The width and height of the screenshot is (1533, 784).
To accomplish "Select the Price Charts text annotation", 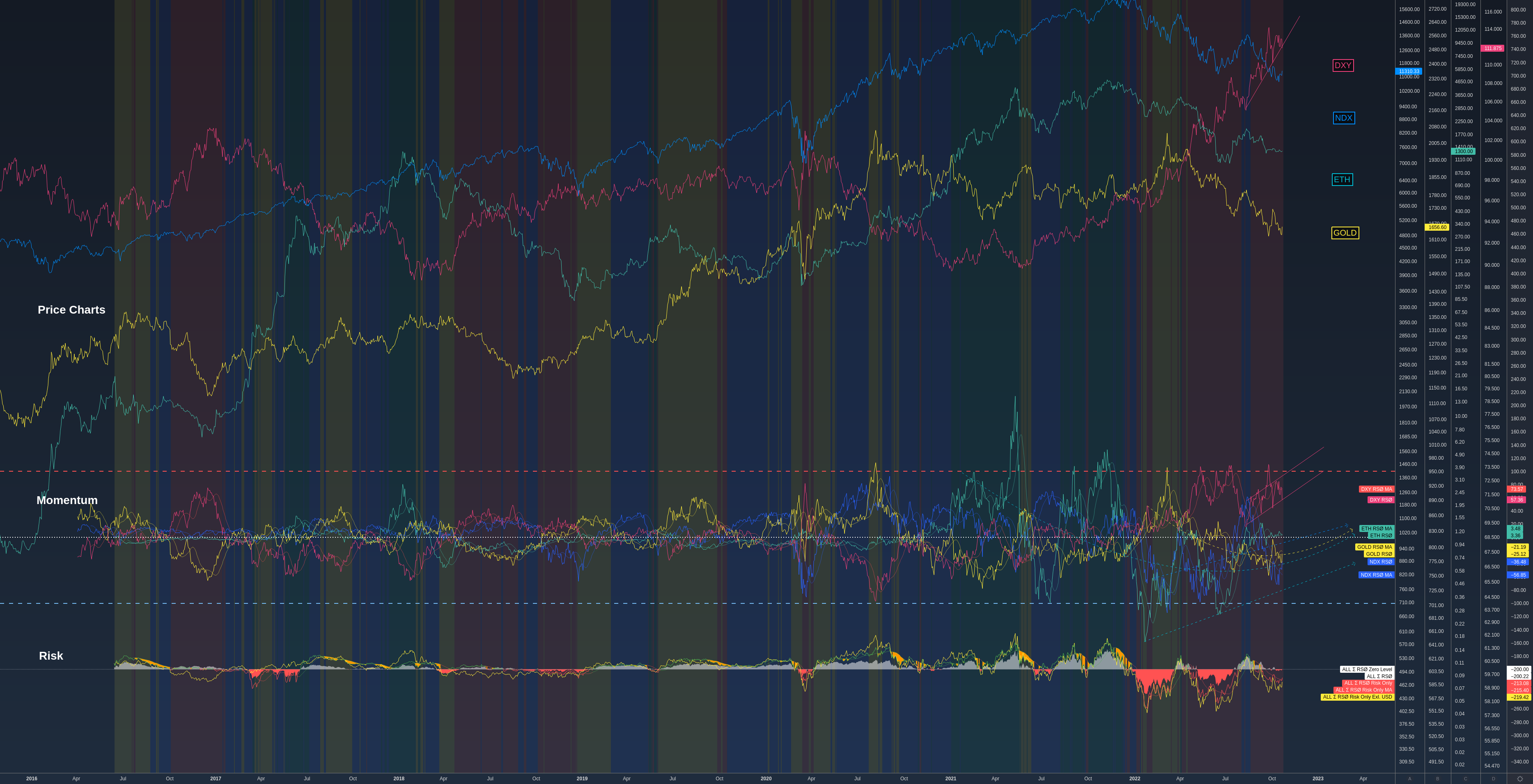I will [x=71, y=310].
